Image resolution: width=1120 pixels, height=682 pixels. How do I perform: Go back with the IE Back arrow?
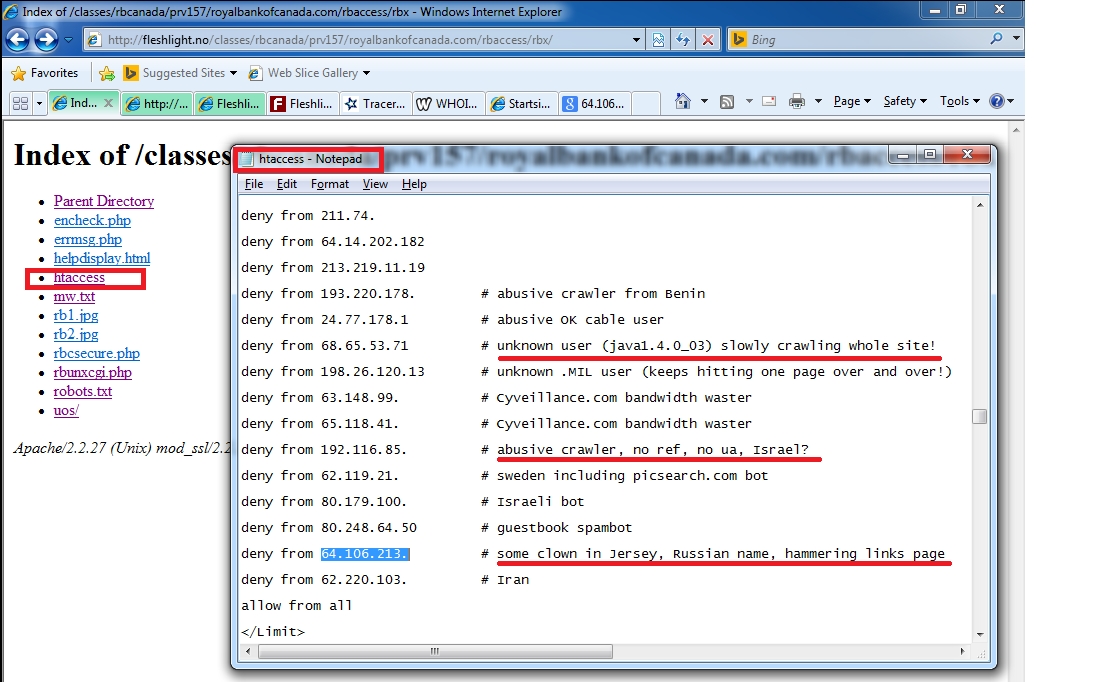pyautogui.click(x=18, y=39)
